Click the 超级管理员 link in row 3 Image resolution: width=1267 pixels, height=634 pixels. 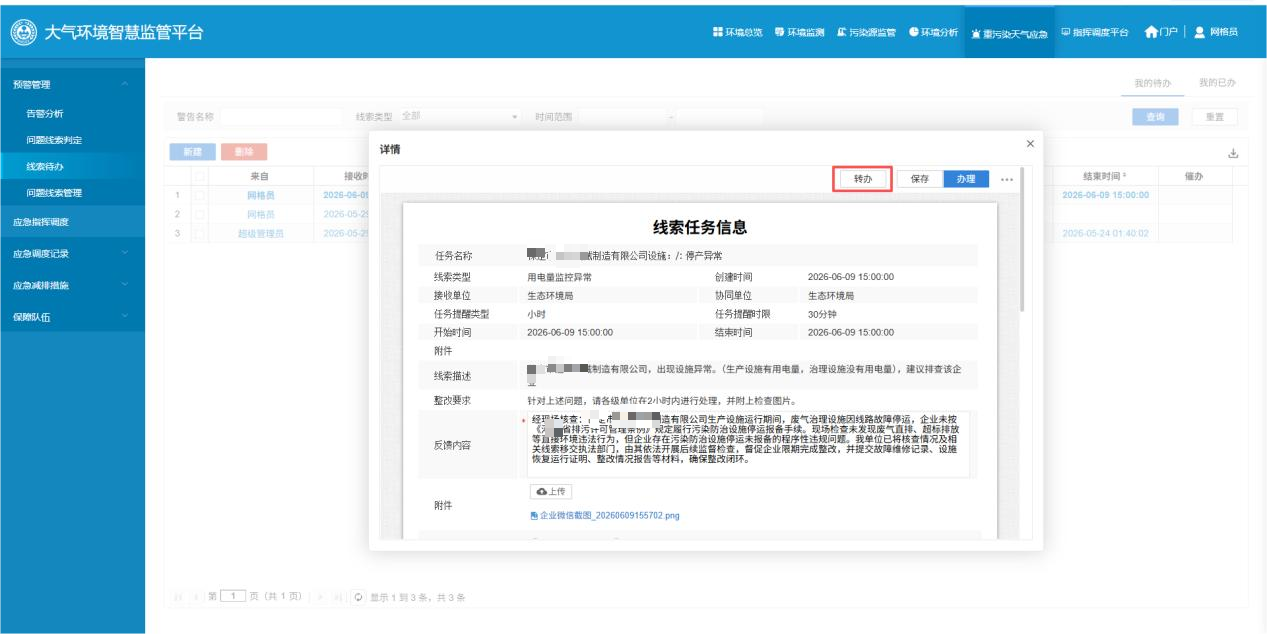click(x=260, y=233)
